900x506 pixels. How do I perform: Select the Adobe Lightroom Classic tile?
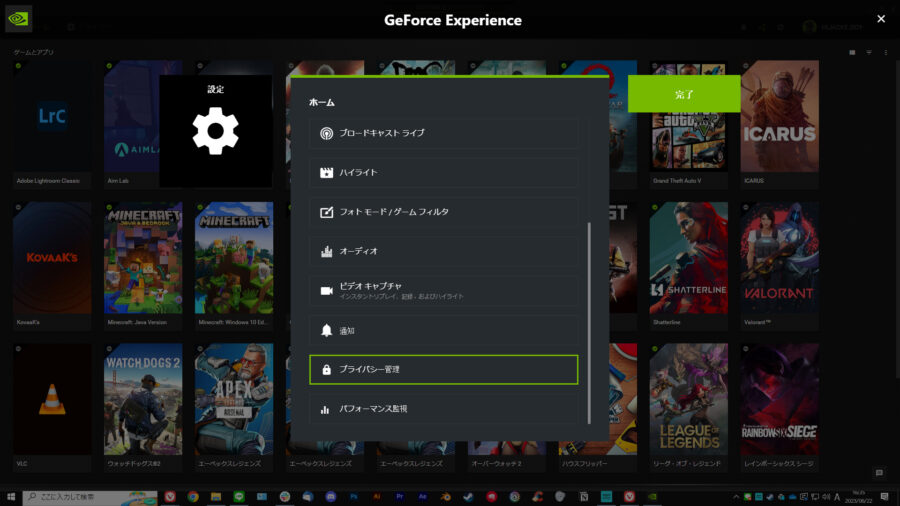tap(52, 123)
